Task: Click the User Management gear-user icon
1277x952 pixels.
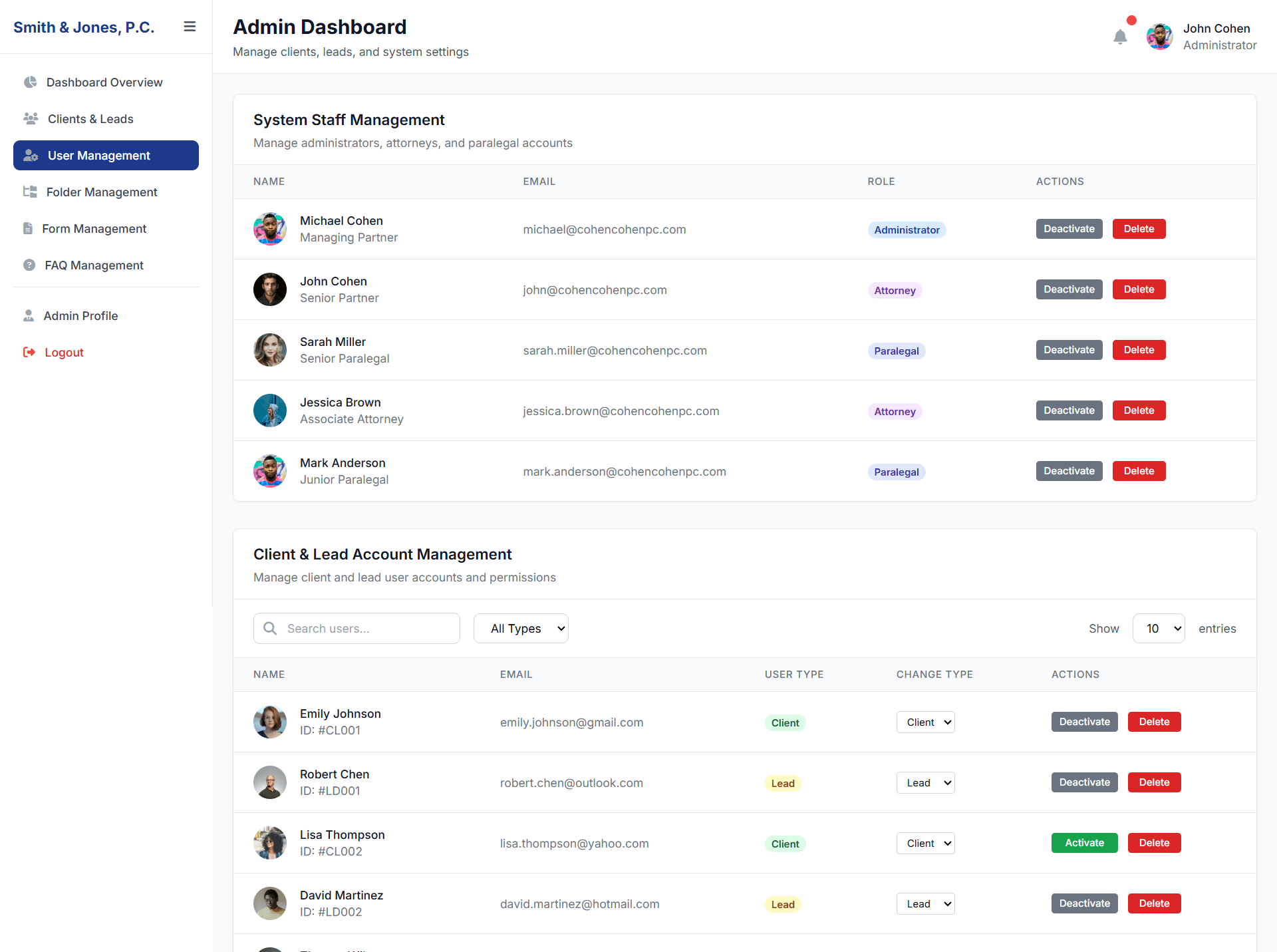Action: tap(31, 155)
